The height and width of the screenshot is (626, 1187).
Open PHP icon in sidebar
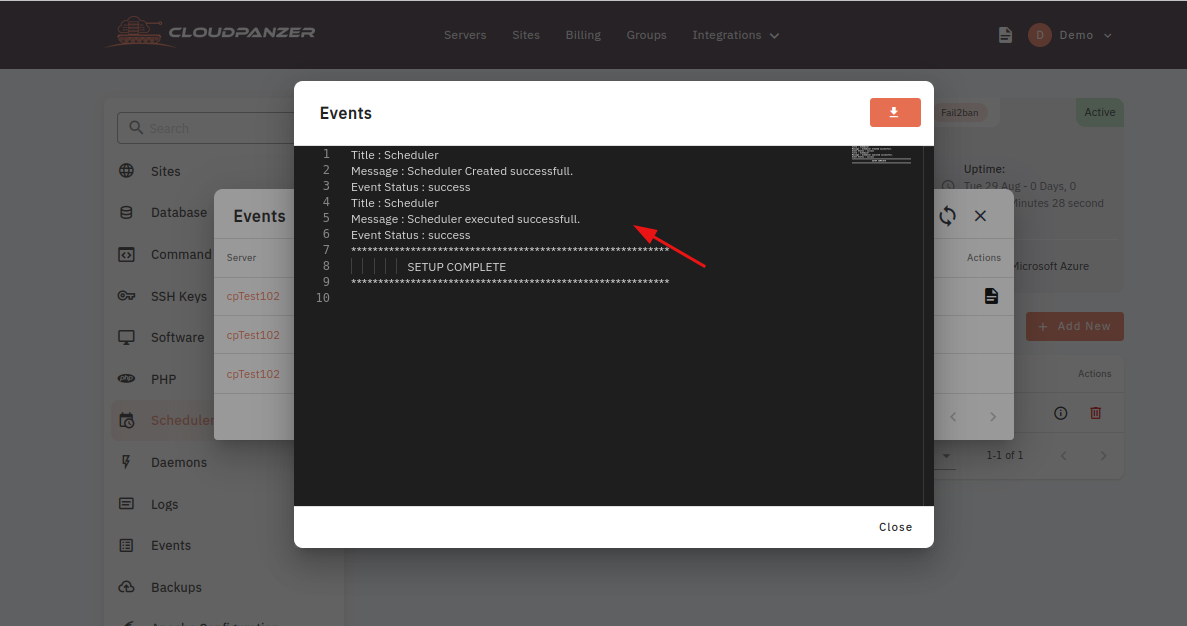[x=126, y=378]
